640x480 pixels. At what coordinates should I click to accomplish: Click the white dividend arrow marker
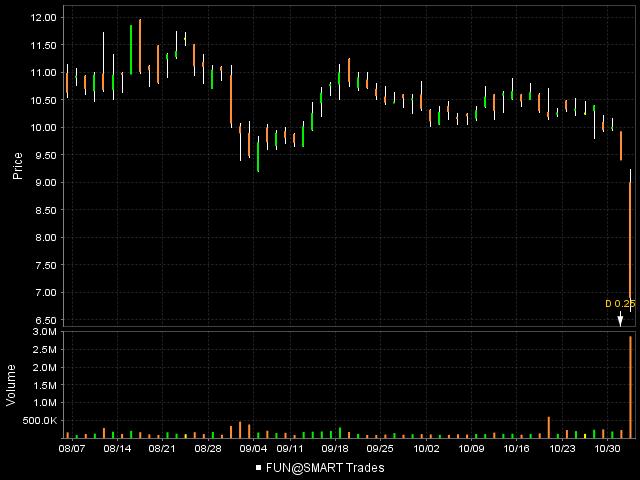pos(620,318)
